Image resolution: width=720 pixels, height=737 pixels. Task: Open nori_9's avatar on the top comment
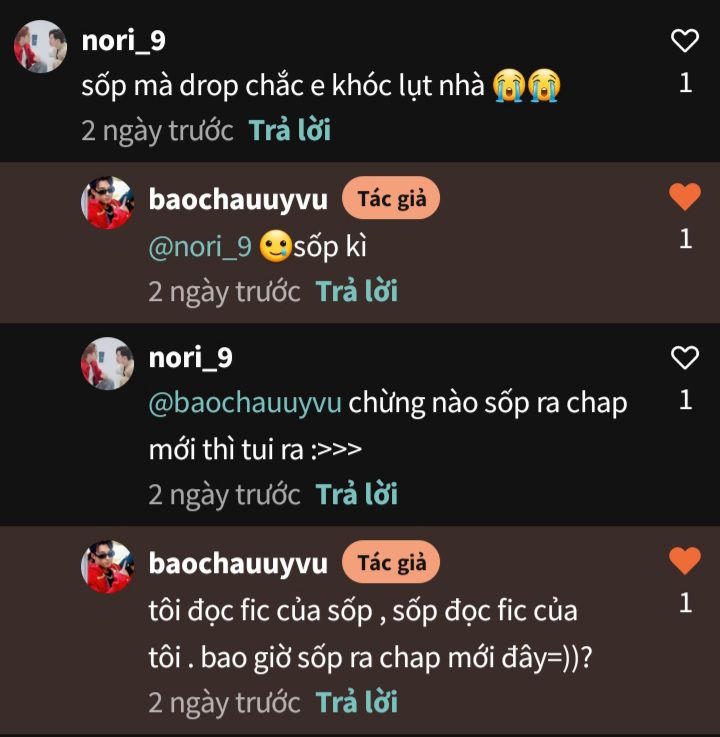(x=40, y=46)
